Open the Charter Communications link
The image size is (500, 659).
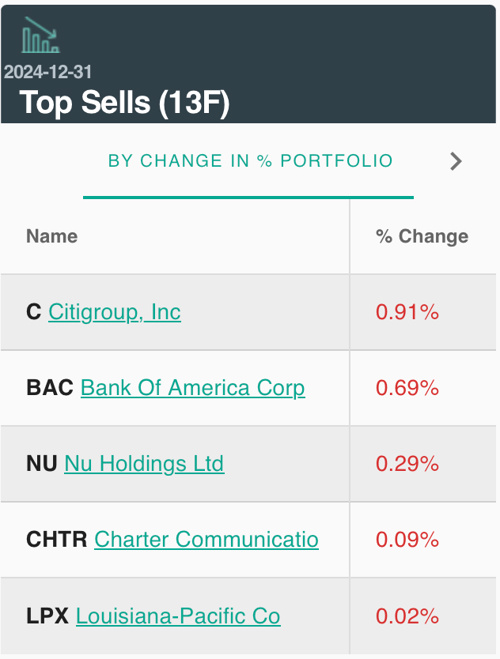click(x=206, y=540)
